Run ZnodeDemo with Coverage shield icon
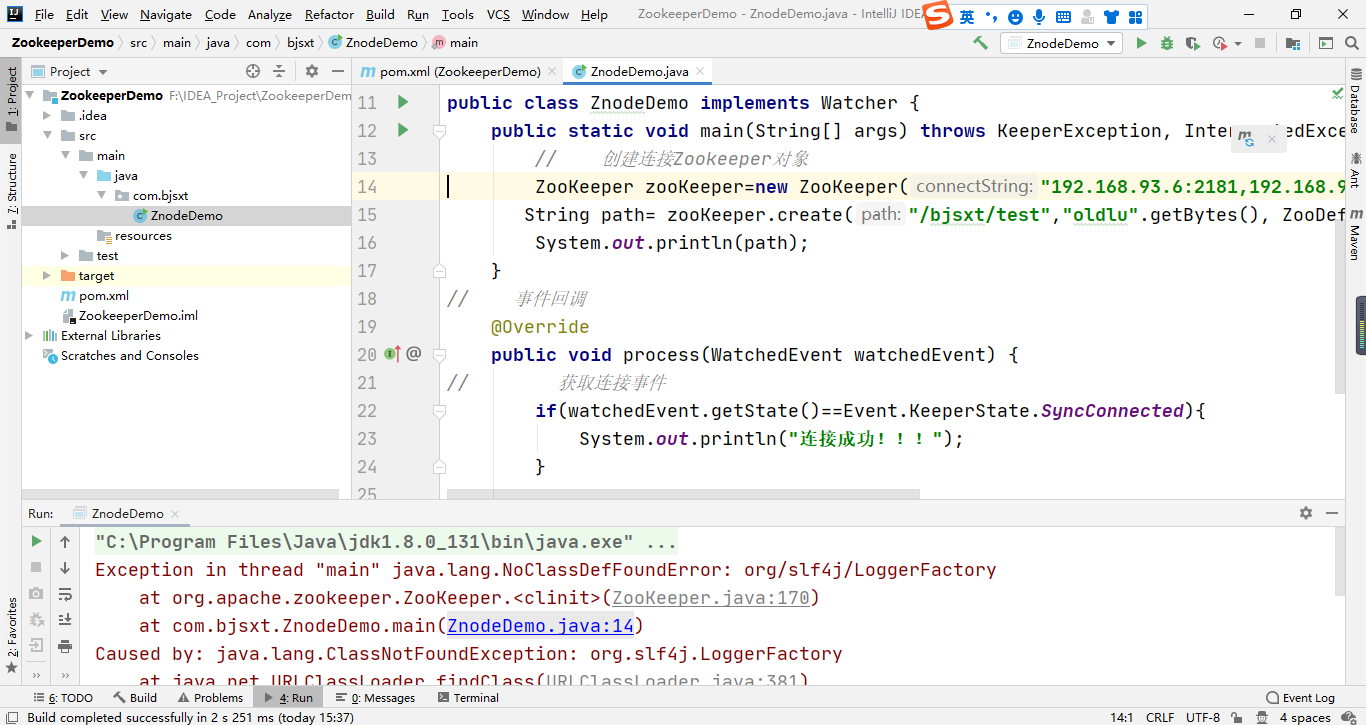Screen dimensions: 1366x725 pos(1192,43)
